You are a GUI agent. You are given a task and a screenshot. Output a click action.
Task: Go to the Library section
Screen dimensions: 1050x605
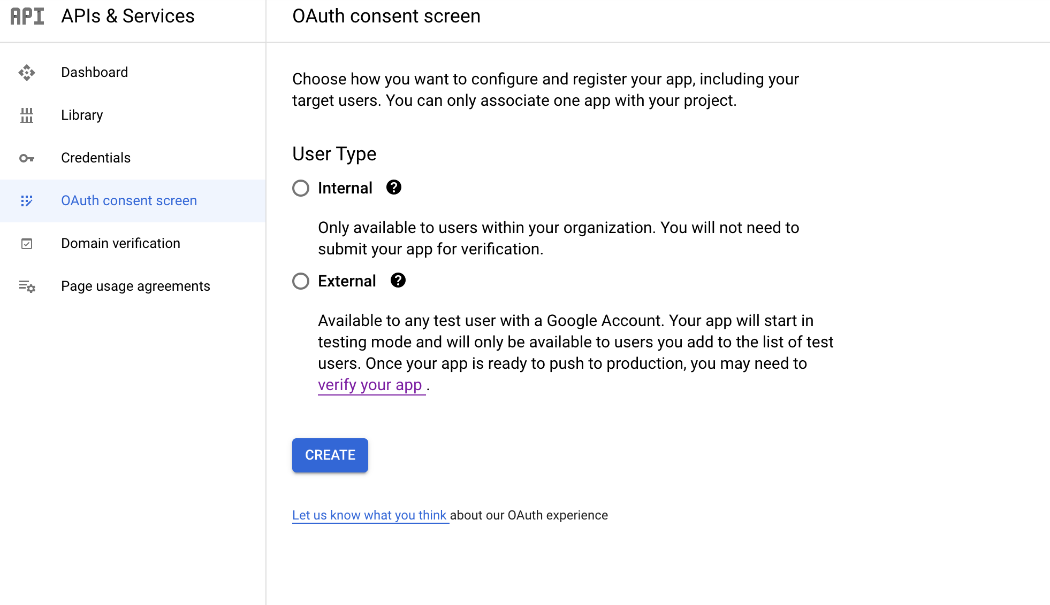[x=81, y=115]
